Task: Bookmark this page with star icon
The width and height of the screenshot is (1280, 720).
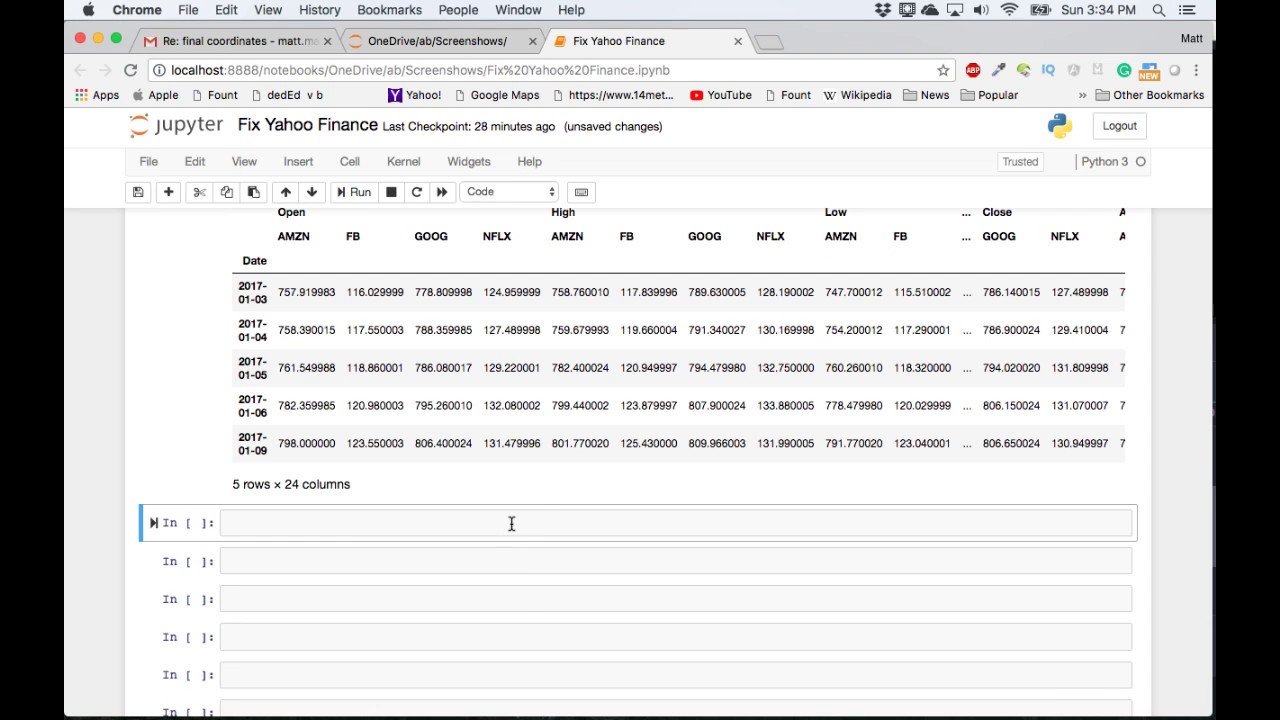Action: click(943, 70)
